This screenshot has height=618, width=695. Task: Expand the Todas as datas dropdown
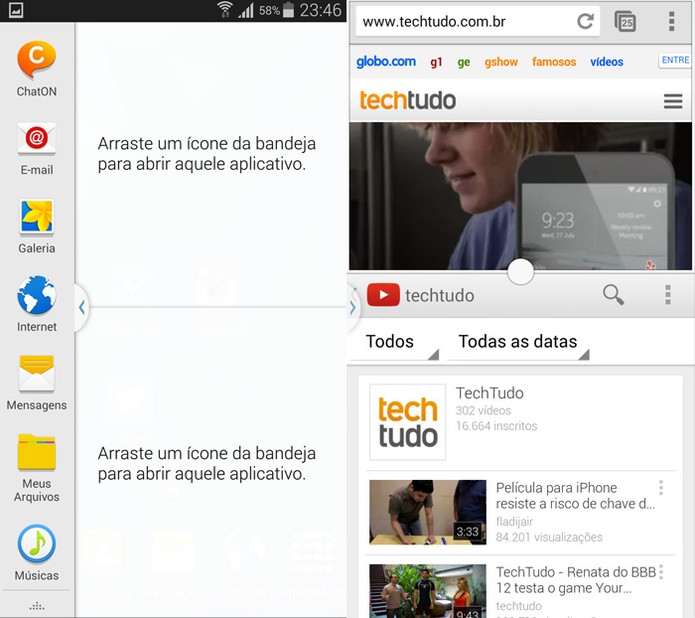519,342
